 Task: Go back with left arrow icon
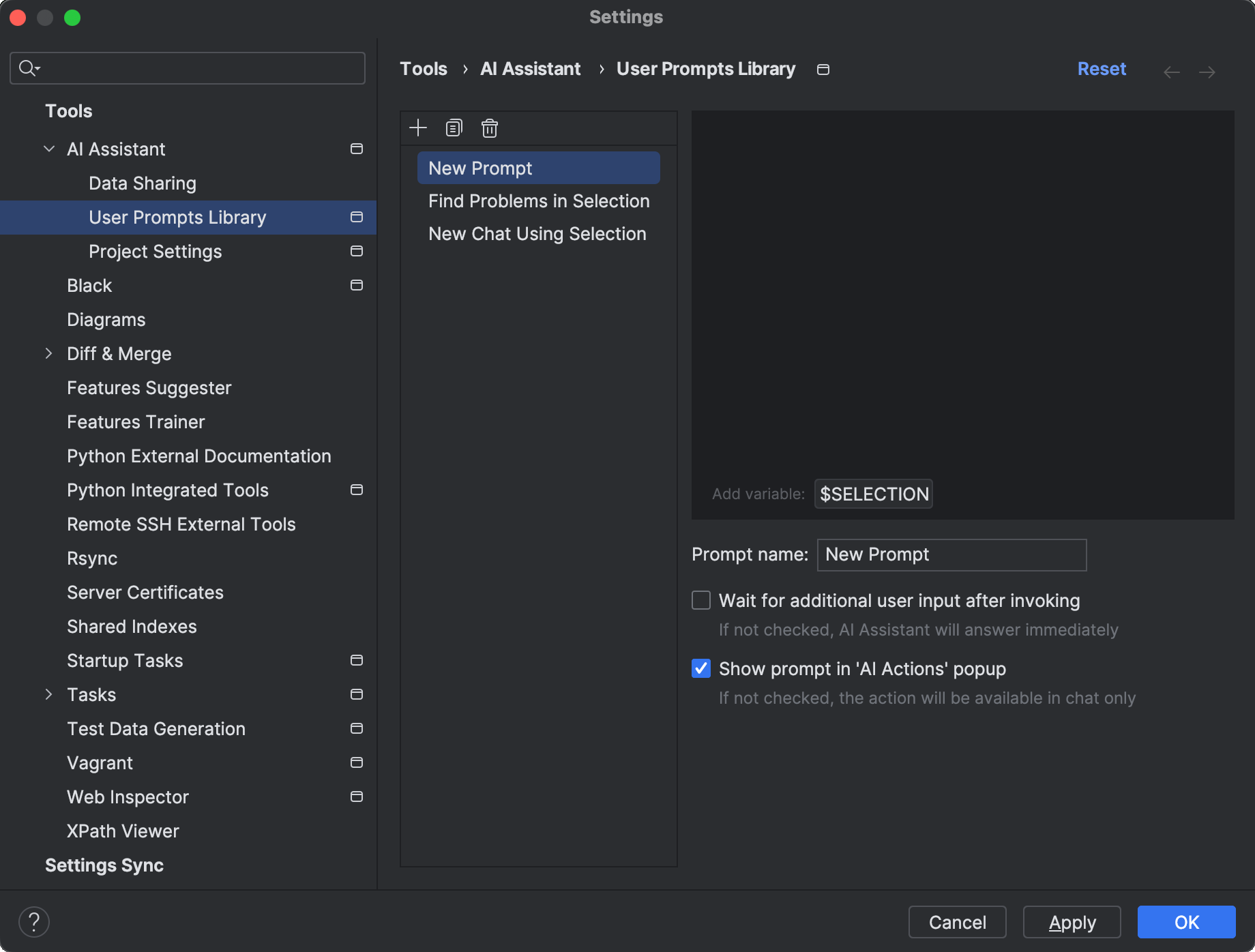pos(1172,72)
